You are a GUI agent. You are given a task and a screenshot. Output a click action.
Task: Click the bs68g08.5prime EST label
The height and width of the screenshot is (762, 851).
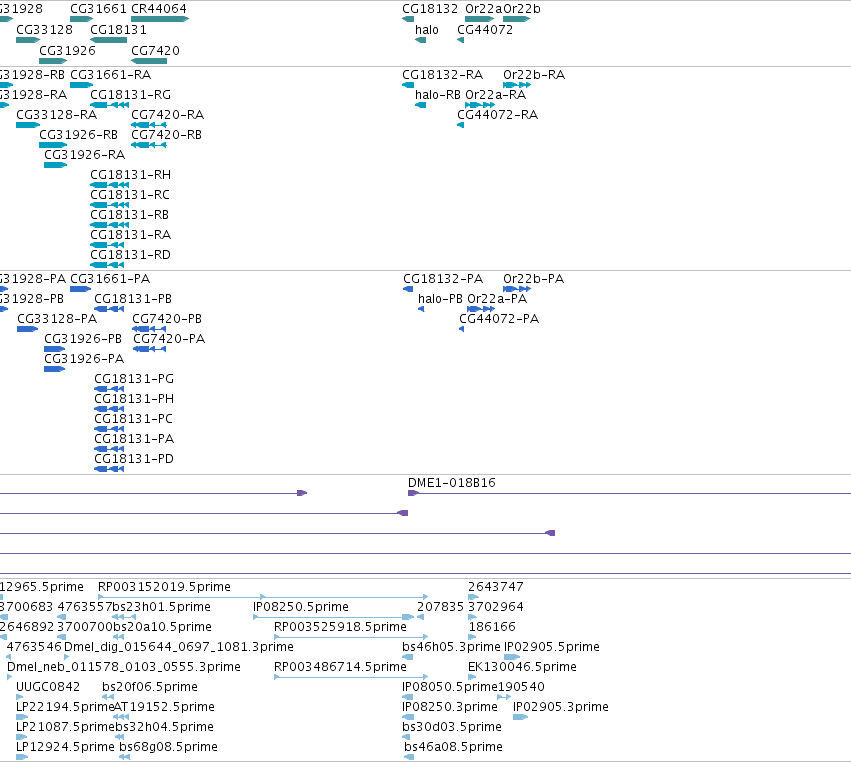pyautogui.click(x=168, y=747)
